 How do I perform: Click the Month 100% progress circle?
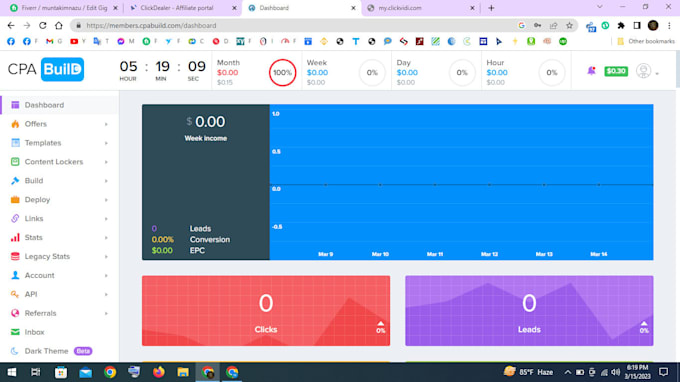[282, 72]
